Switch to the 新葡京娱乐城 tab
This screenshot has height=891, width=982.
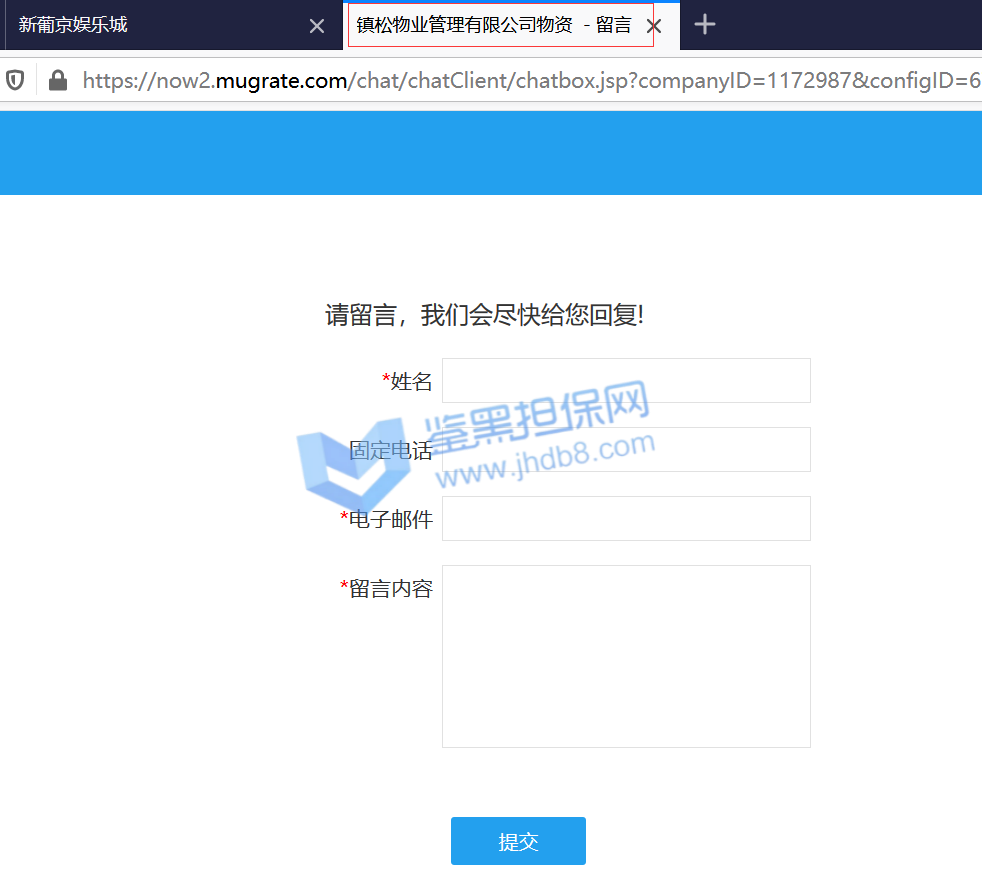pos(150,25)
